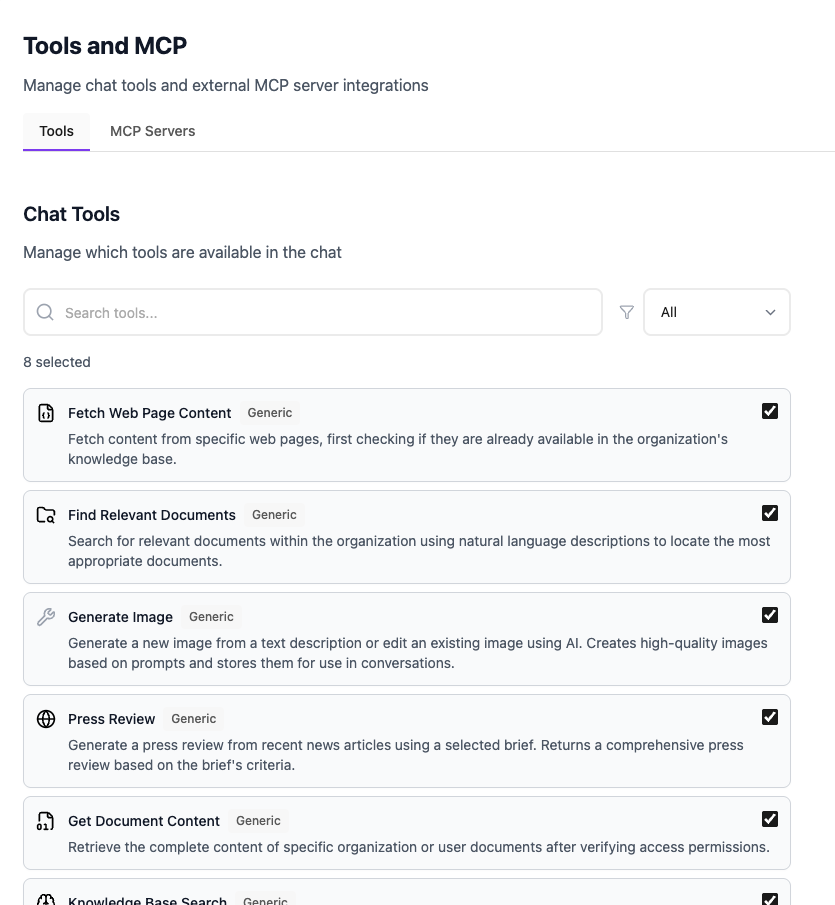The image size is (835, 905).
Task: Select the globe icon next to Press Review
Action: click(45, 718)
